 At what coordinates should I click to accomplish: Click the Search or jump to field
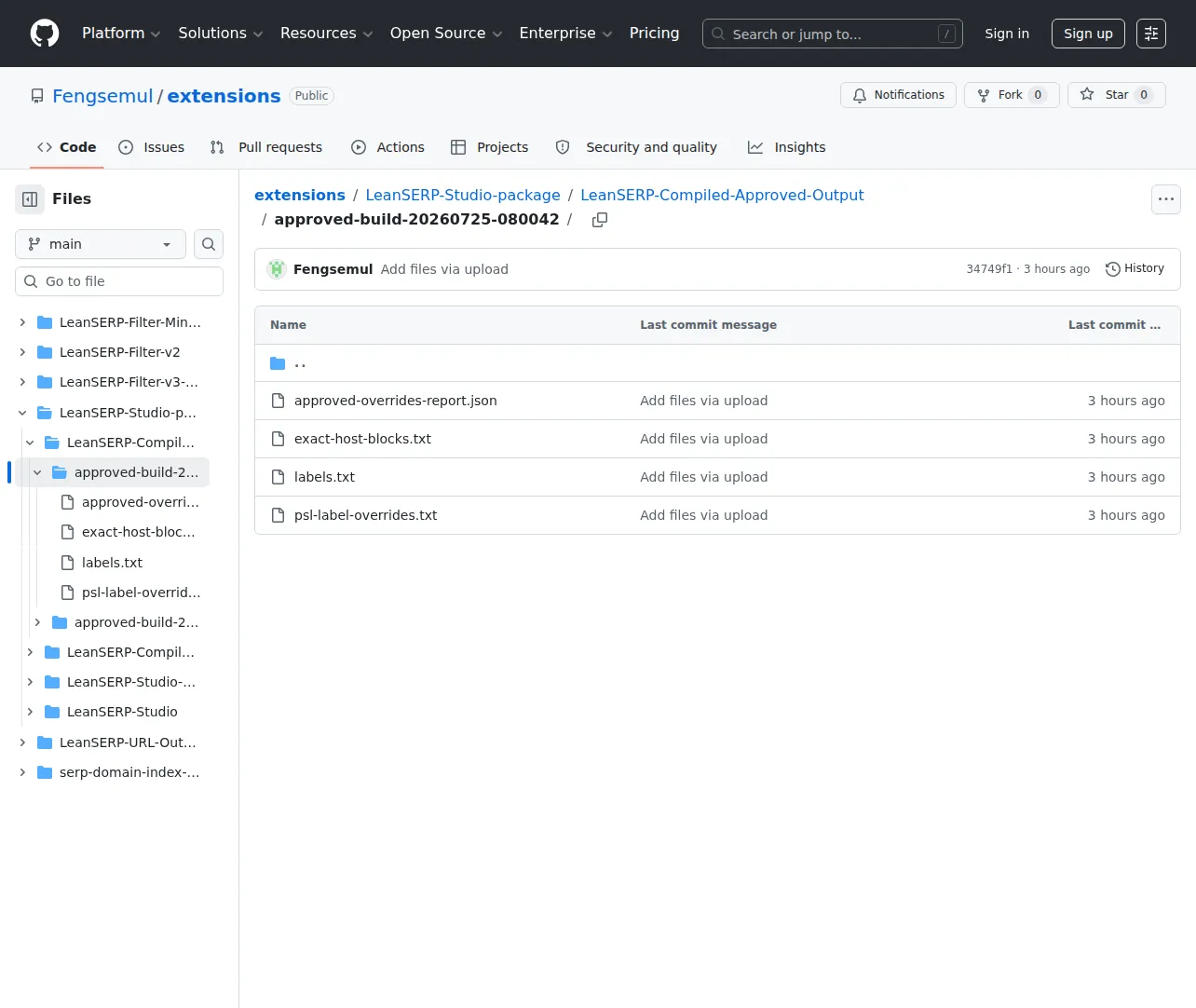click(833, 34)
